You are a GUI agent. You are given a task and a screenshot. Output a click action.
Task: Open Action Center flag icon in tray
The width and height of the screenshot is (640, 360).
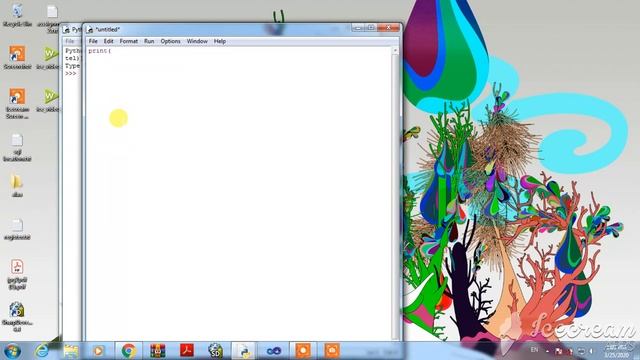pyautogui.click(x=559, y=351)
